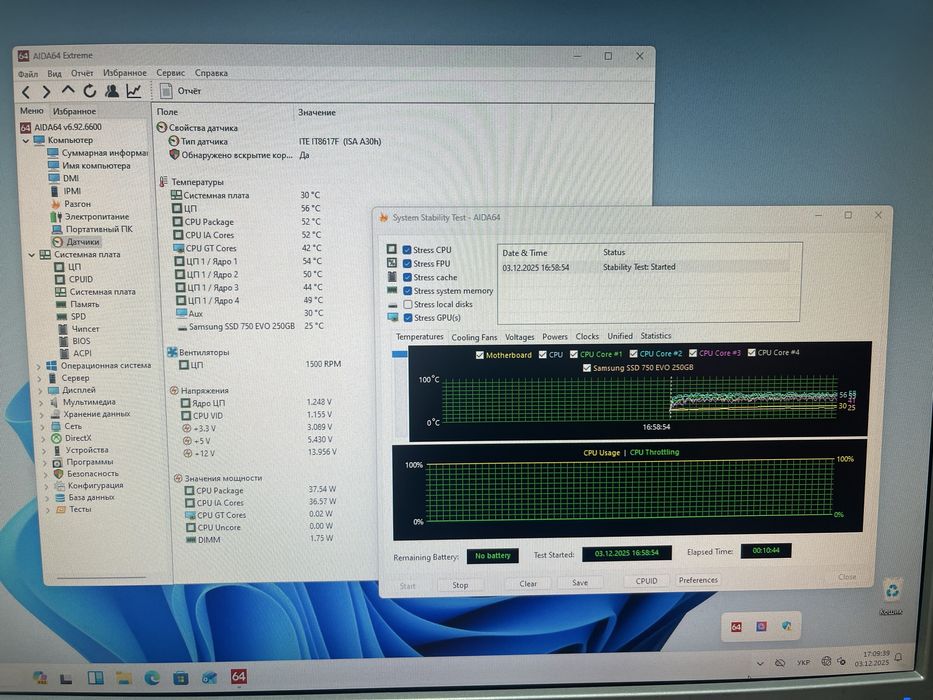This screenshot has height=700, width=933.
Task: Click the Back arrow in AIDA64 toolbar
Action: pyautogui.click(x=26, y=92)
